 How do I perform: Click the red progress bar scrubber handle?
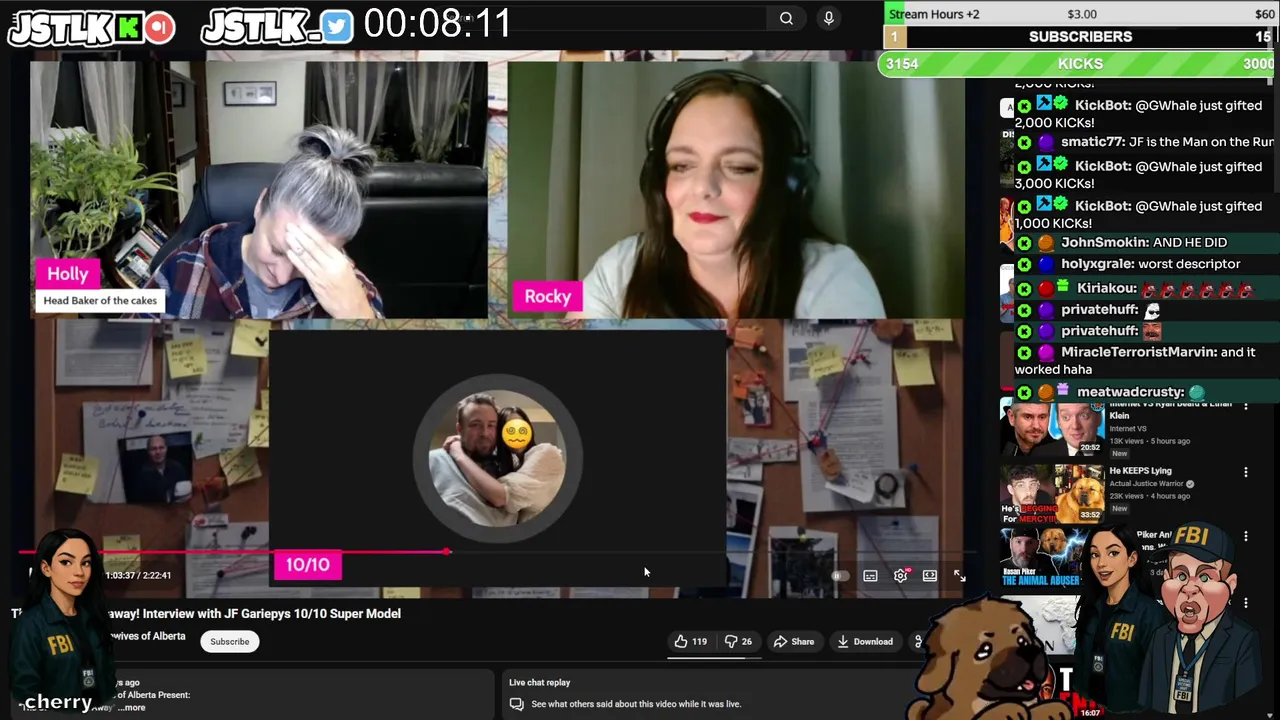tap(447, 551)
